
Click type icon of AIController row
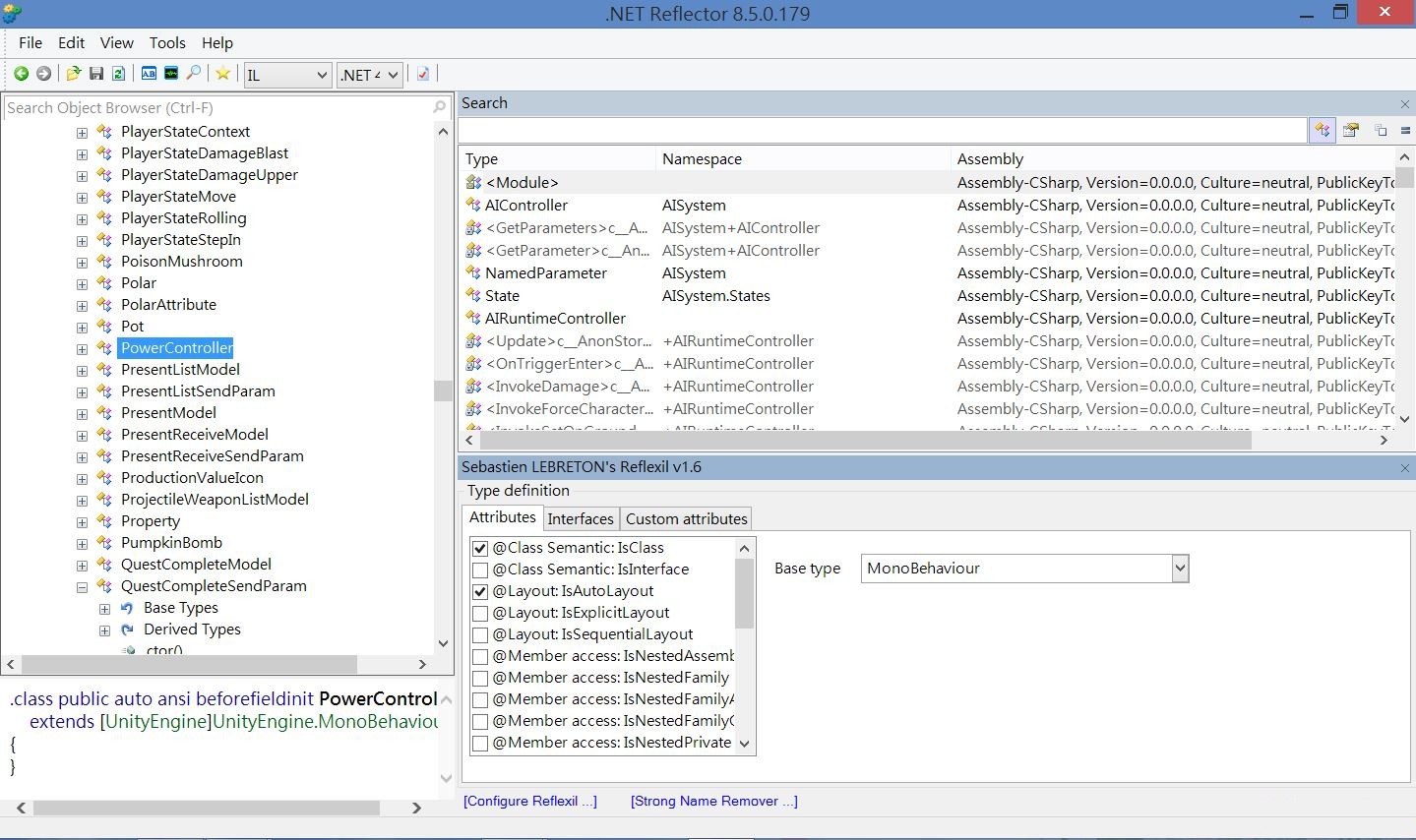(473, 205)
